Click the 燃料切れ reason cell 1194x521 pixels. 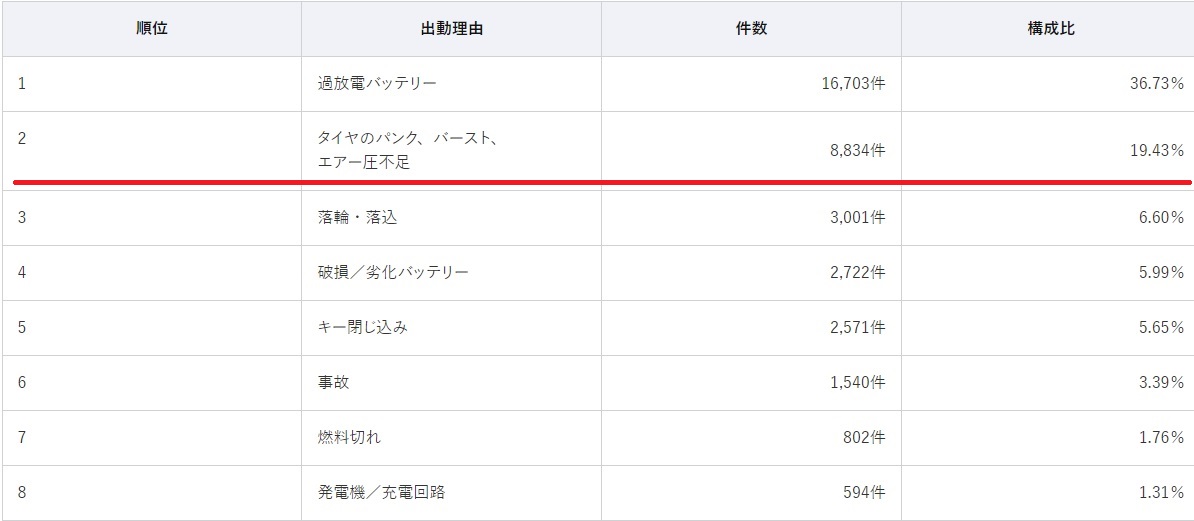pyautogui.click(x=349, y=437)
